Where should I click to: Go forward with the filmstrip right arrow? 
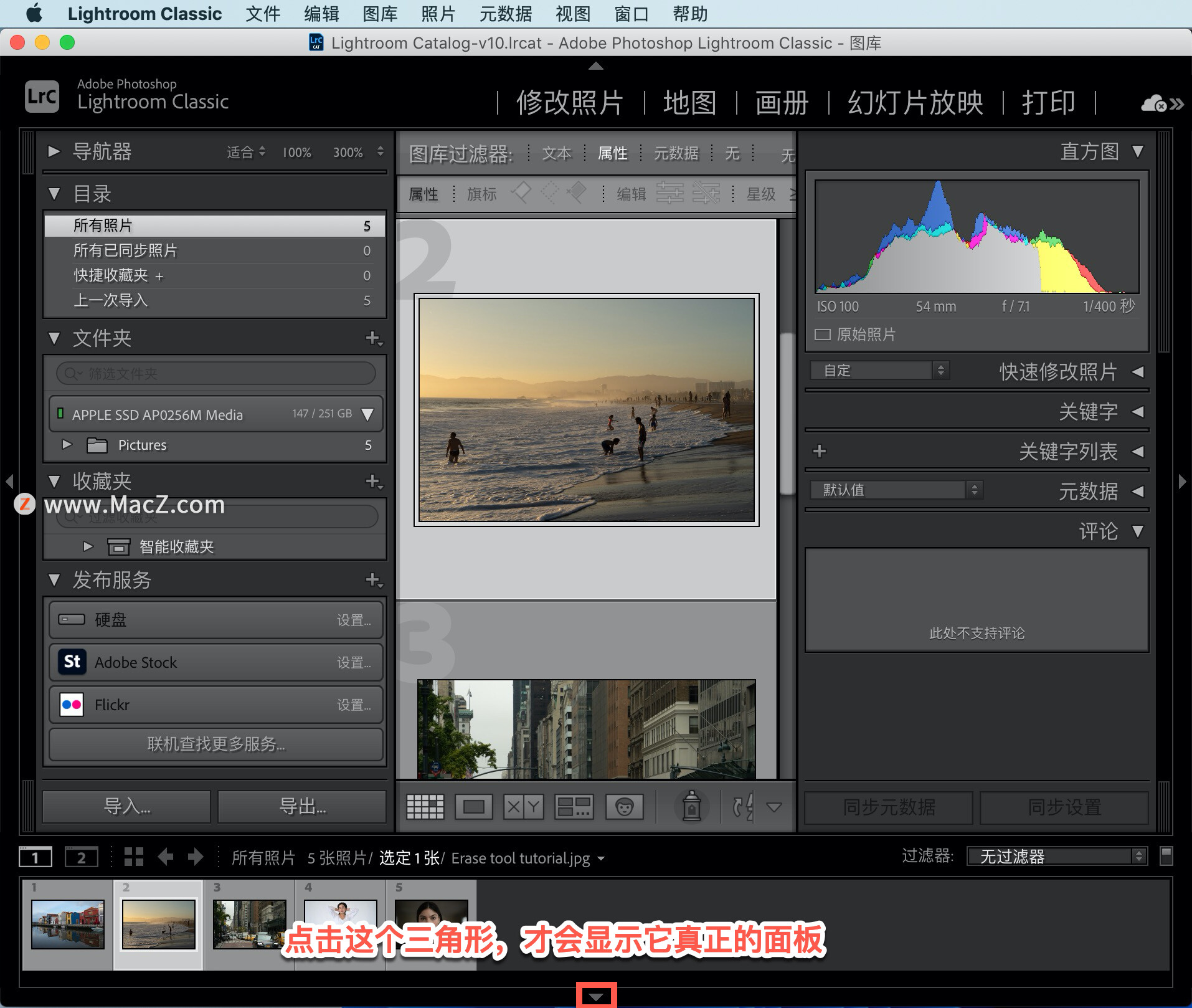(x=196, y=857)
